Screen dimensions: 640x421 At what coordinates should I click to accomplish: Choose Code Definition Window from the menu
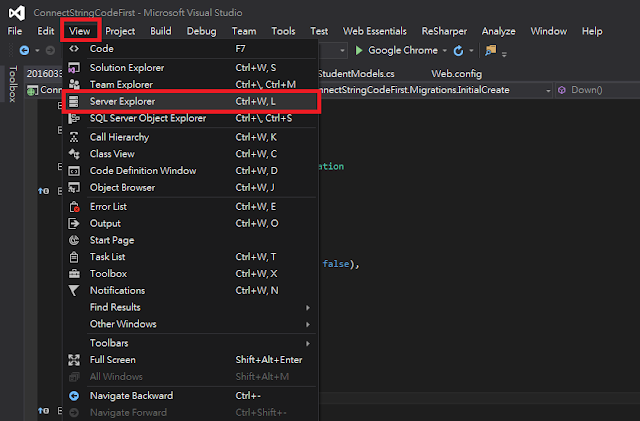[x=191, y=171]
